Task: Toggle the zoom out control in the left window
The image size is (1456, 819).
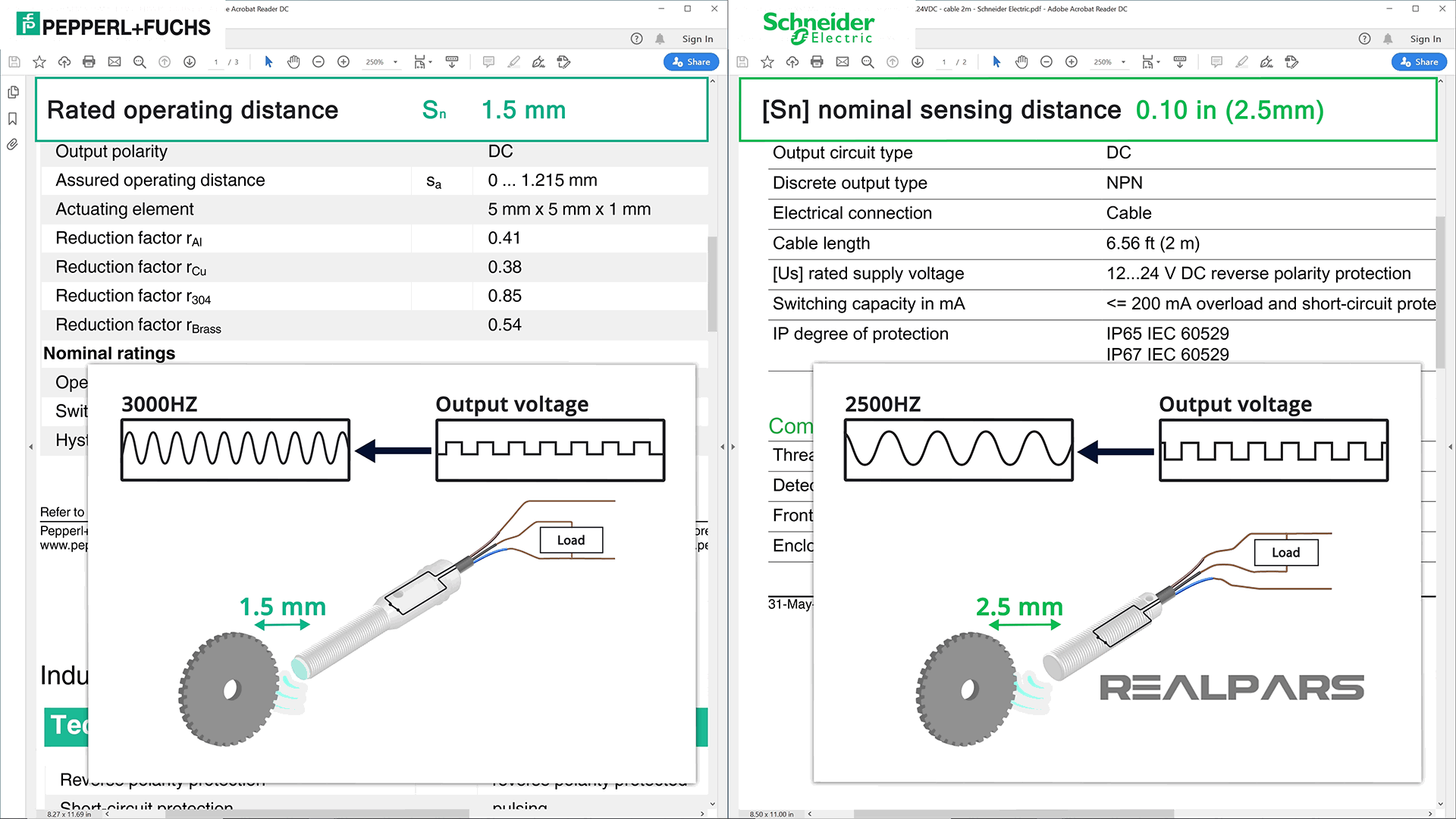Action: click(x=318, y=62)
